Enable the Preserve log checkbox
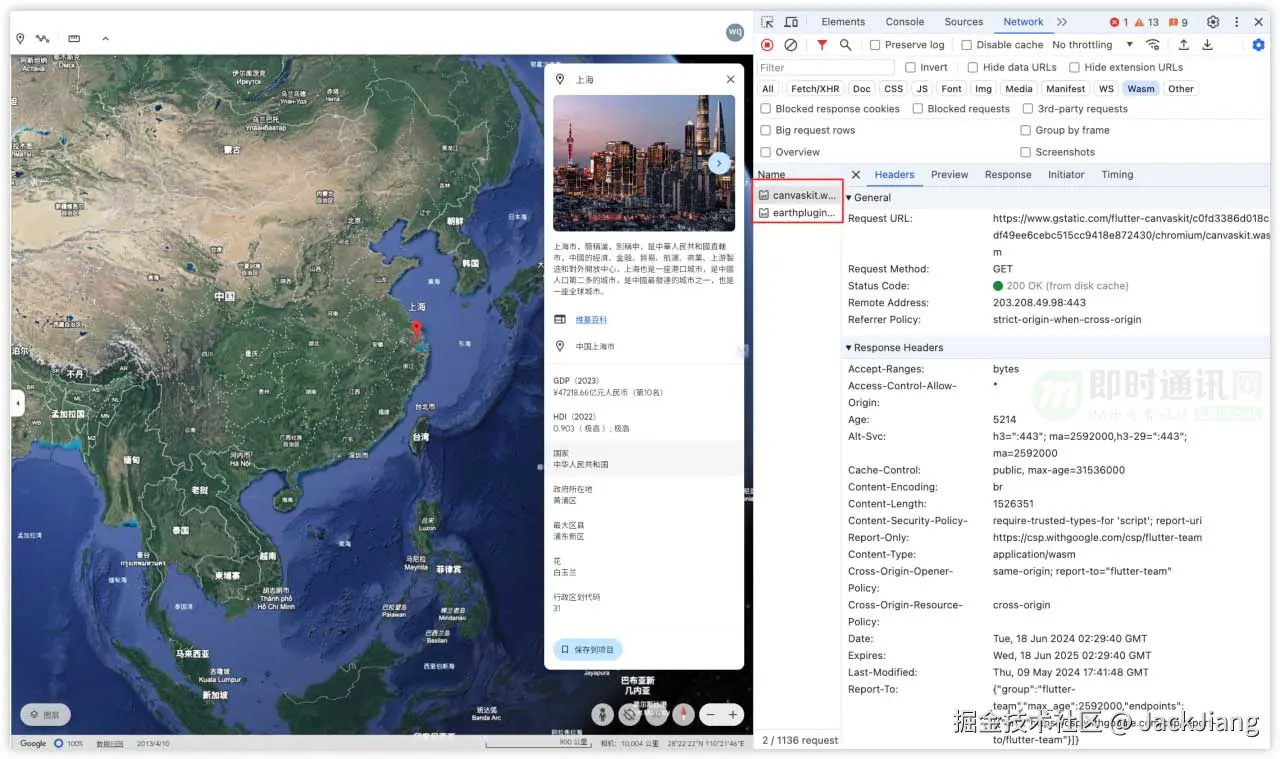This screenshot has width=1280, height=759. pos(875,45)
